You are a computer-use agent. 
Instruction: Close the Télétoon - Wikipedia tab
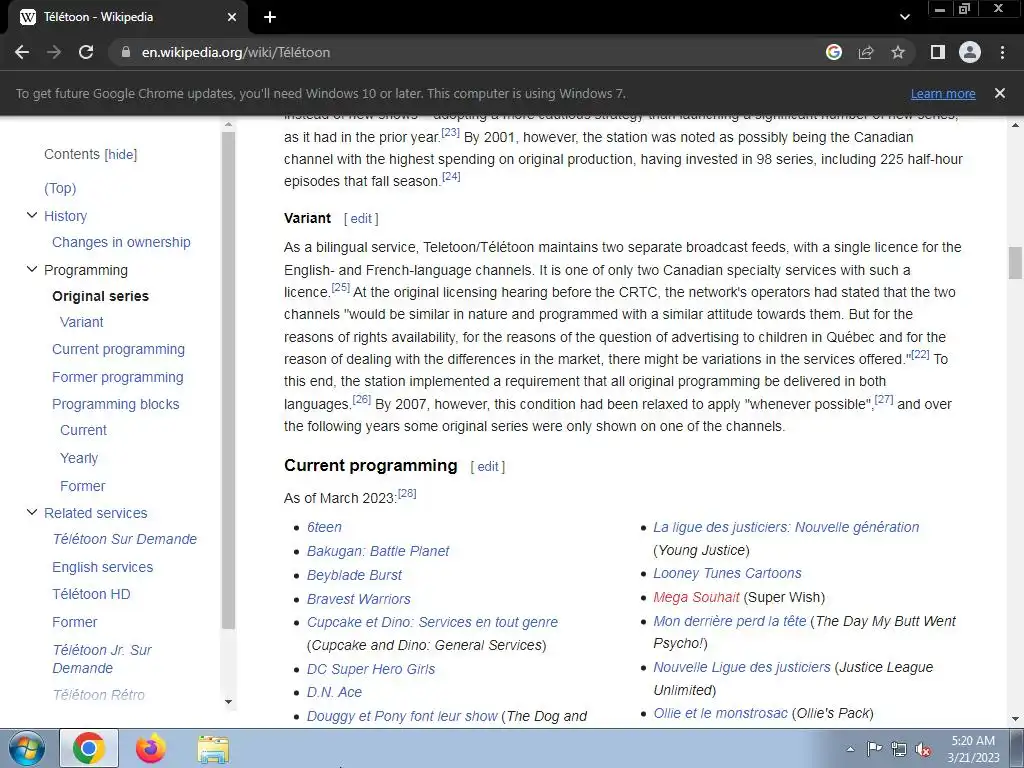[232, 17]
